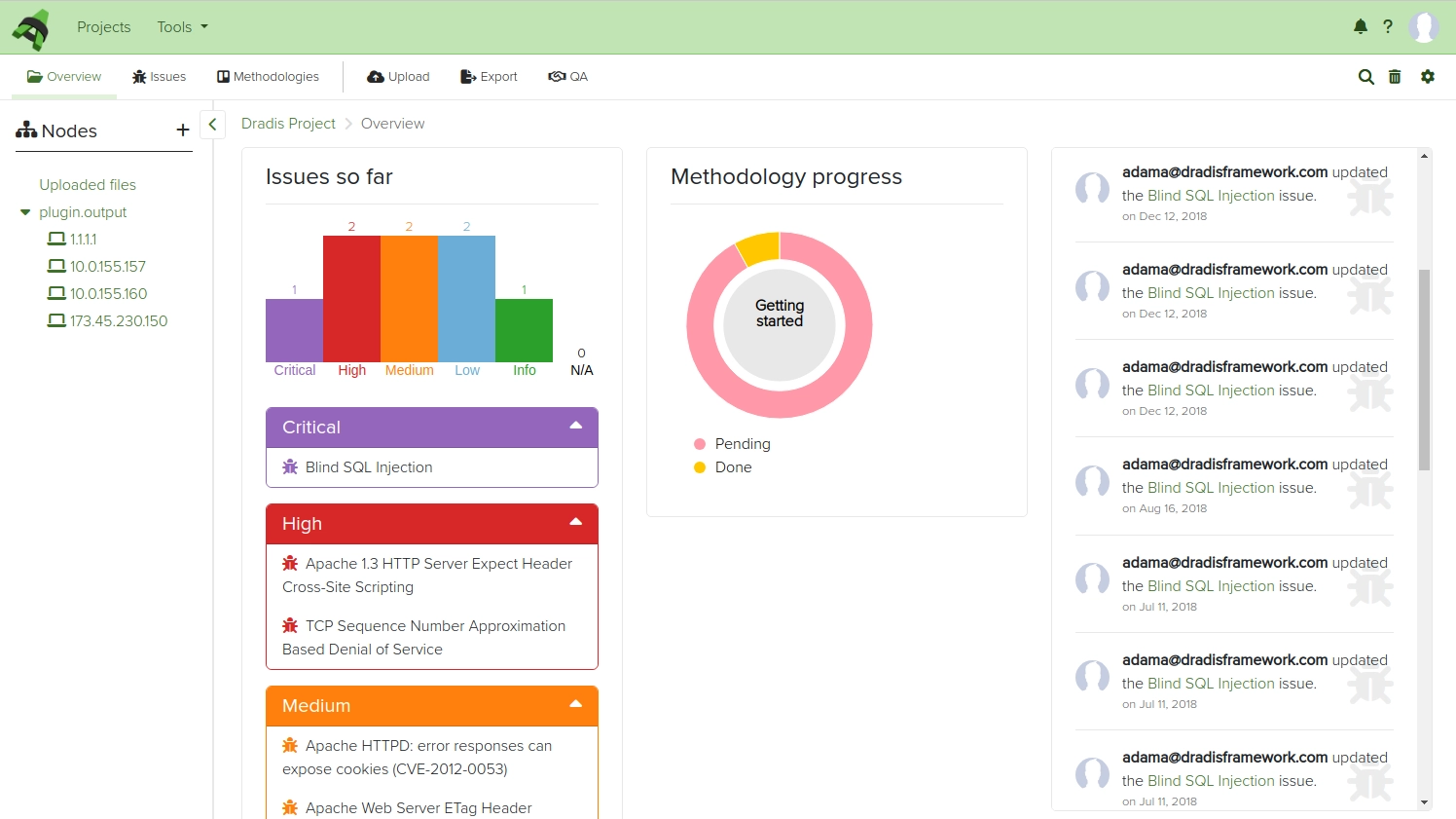Viewport: 1456px width, 819px height.
Task: Click the bug icon beside TCP Sequence Number
Action: [x=290, y=625]
